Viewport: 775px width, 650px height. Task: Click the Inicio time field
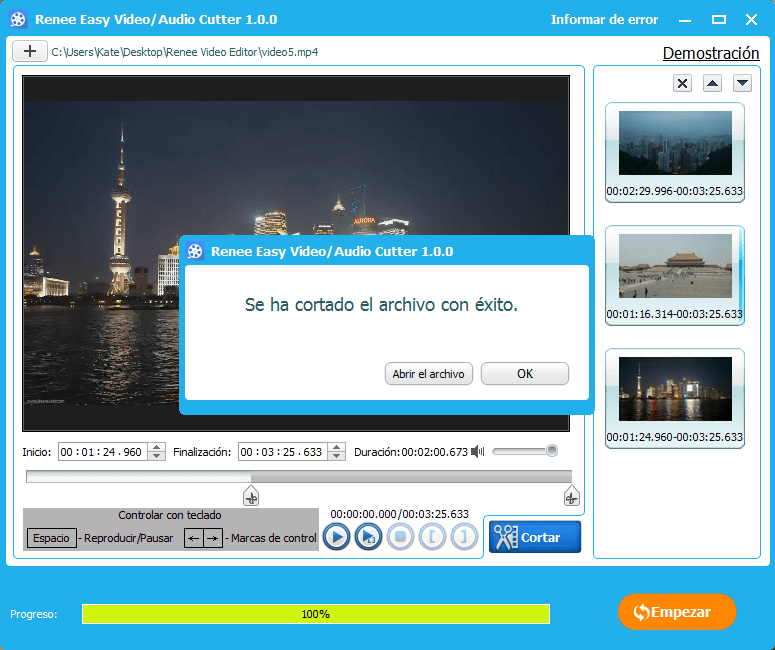[x=103, y=452]
